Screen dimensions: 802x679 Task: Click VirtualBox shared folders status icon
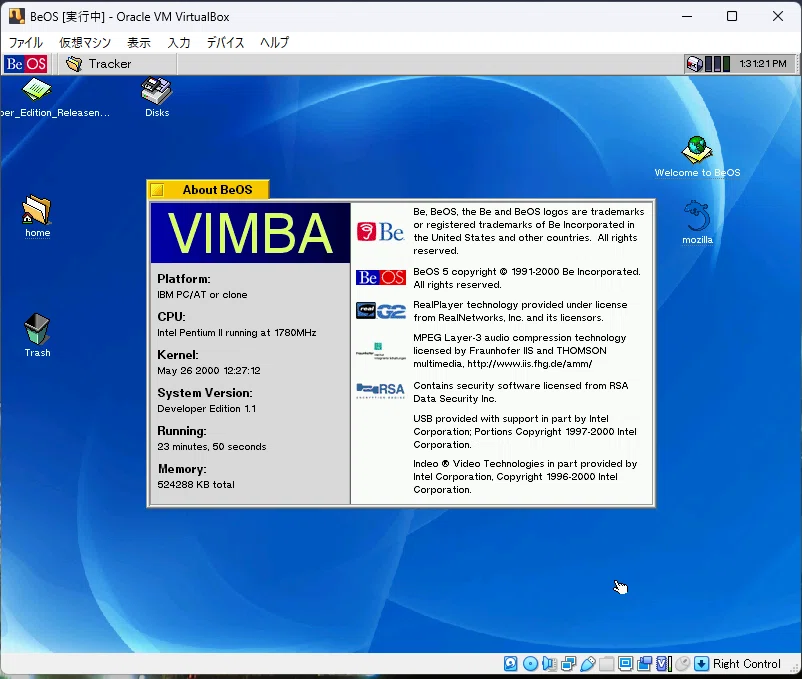click(607, 664)
